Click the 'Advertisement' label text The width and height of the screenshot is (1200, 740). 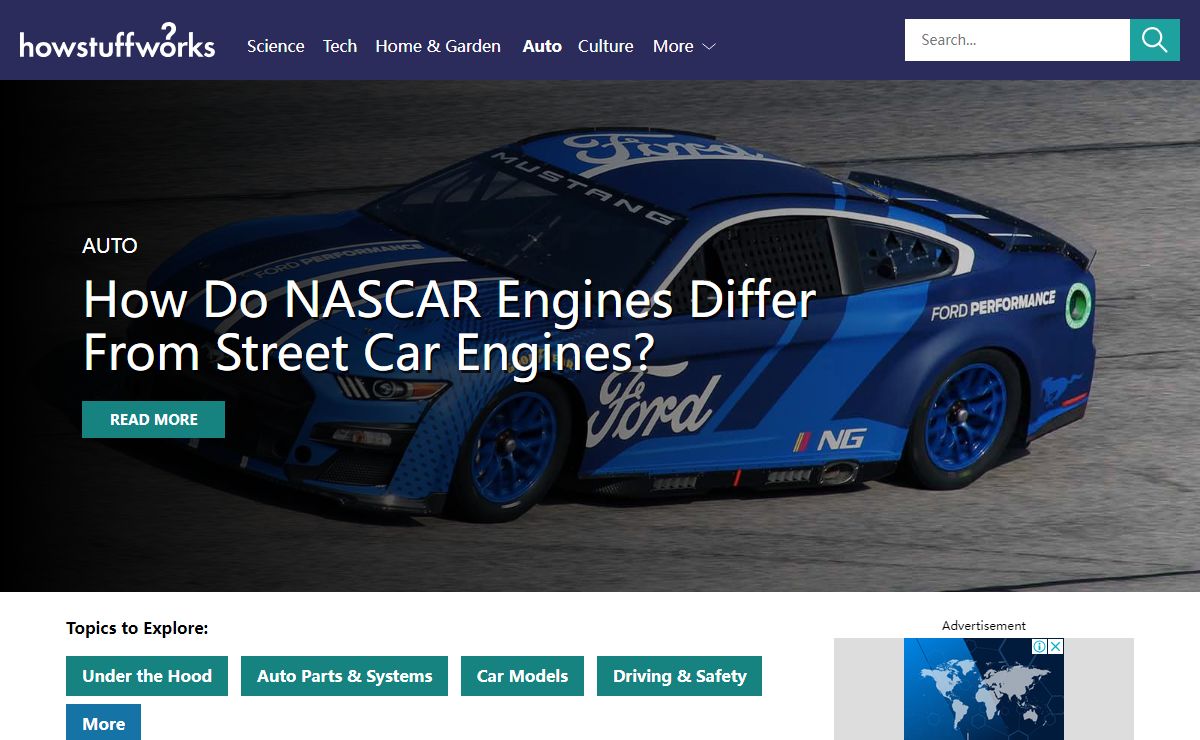(984, 625)
